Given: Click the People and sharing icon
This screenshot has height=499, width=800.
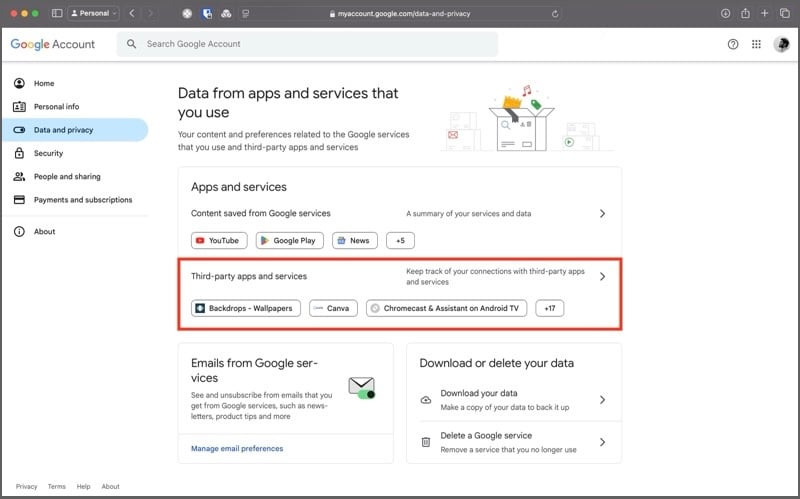Looking at the screenshot, I should pos(19,177).
